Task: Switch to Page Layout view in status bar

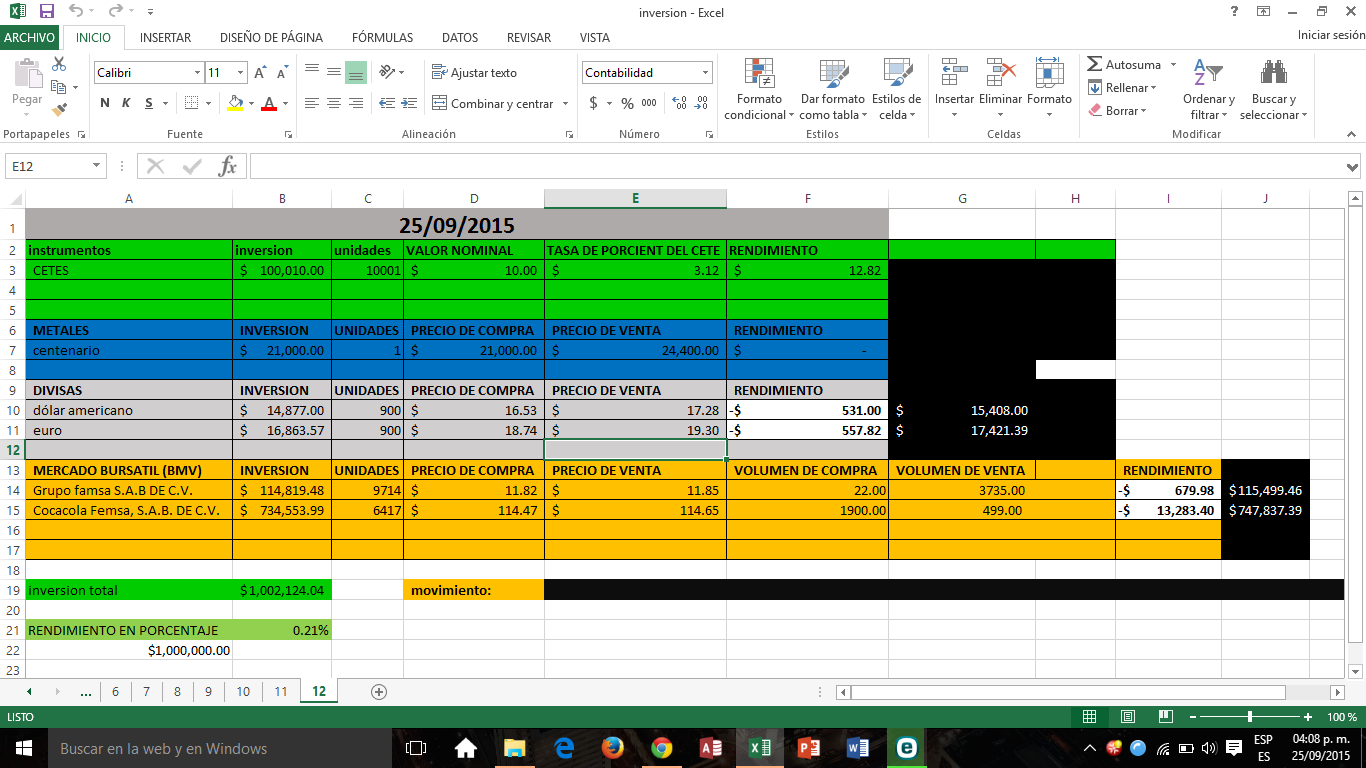Action: 1127,717
